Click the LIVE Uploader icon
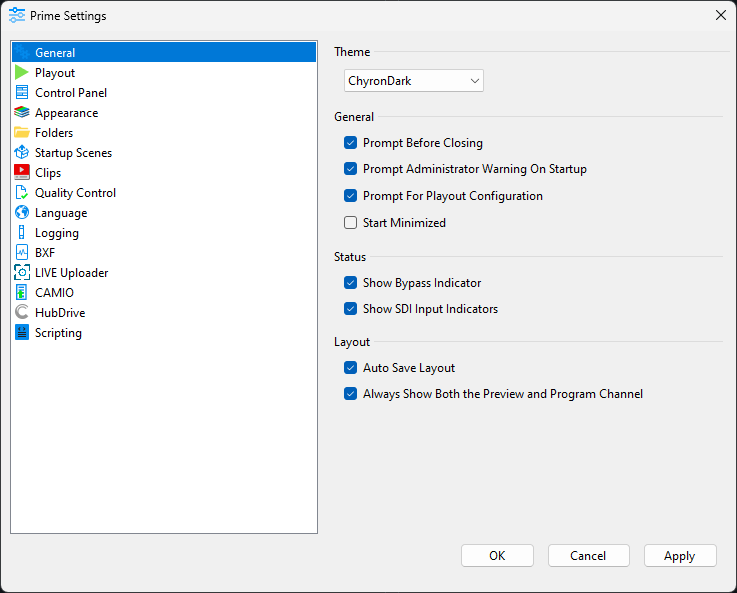 click(x=22, y=273)
